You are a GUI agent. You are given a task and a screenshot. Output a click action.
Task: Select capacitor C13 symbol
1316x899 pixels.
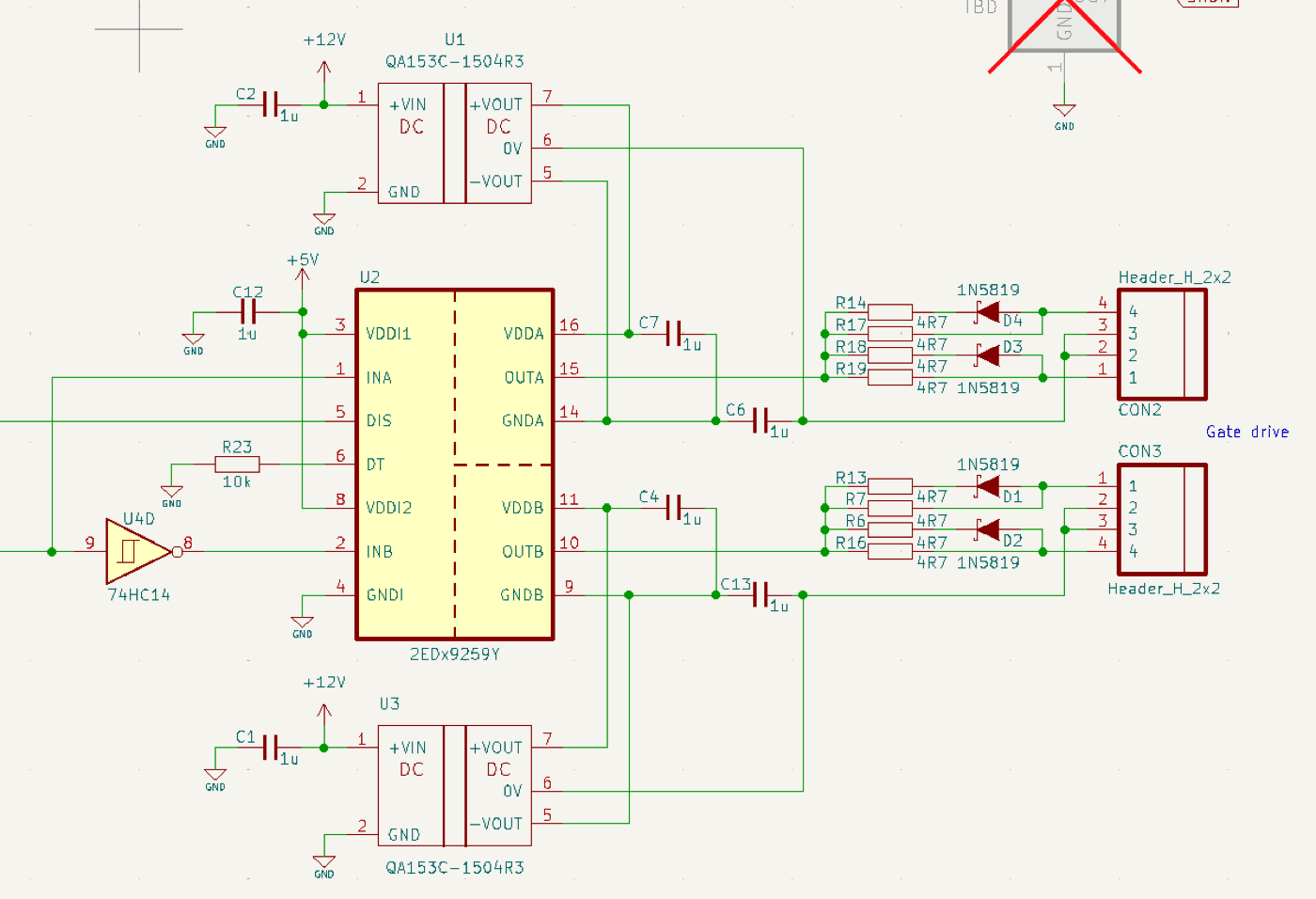pos(760,595)
